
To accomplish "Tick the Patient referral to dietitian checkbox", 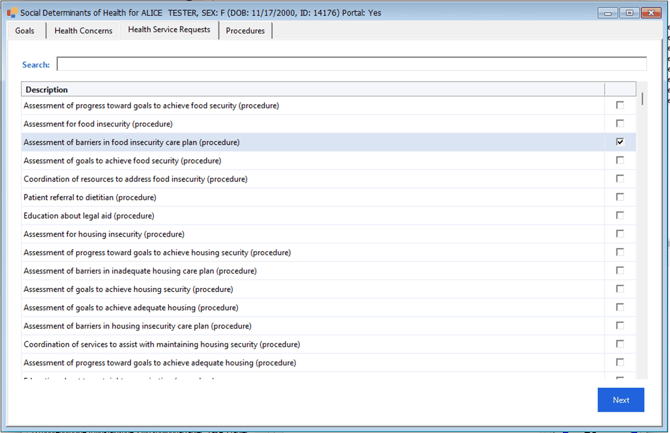I will [x=620, y=197].
